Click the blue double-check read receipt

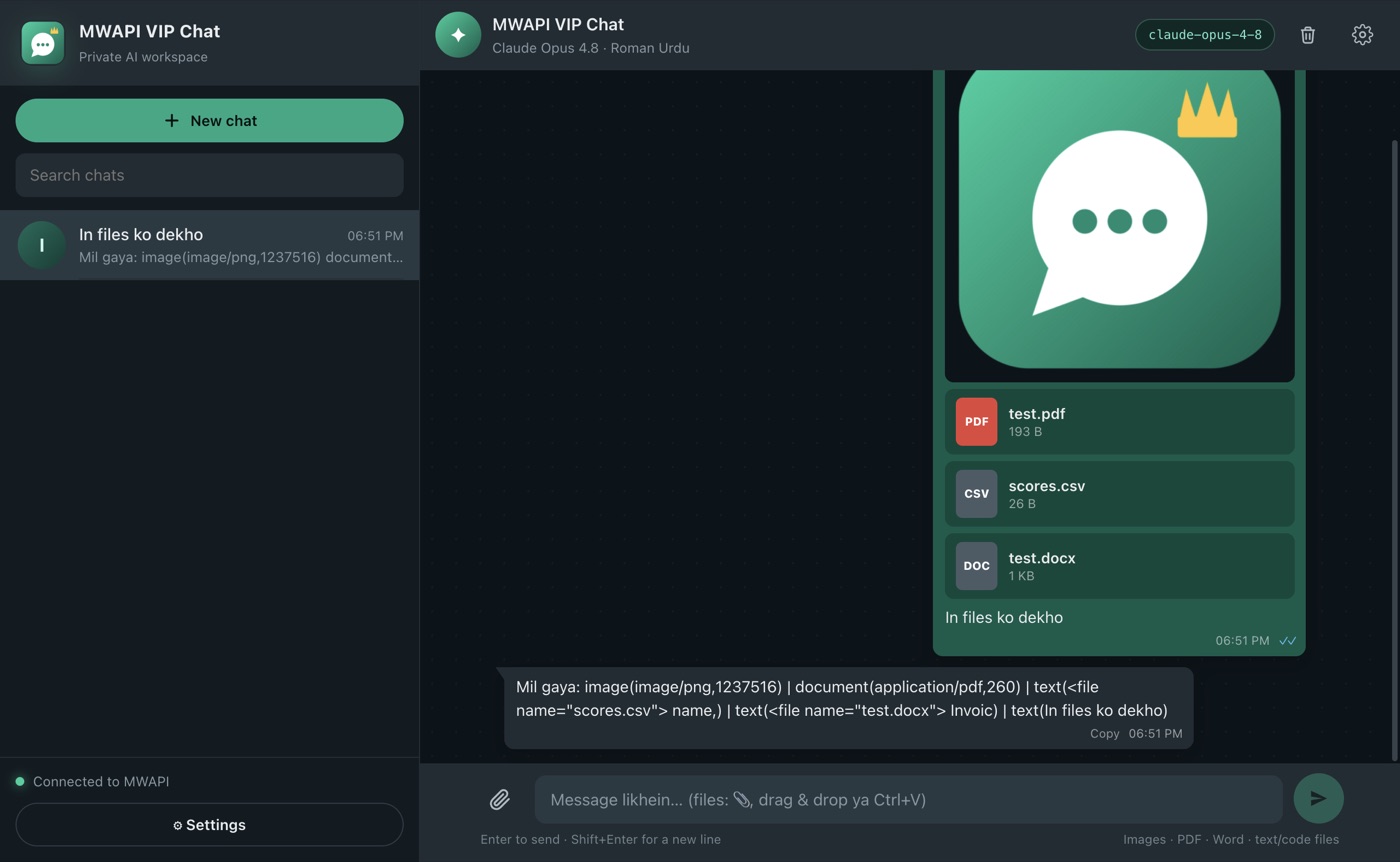[1287, 641]
